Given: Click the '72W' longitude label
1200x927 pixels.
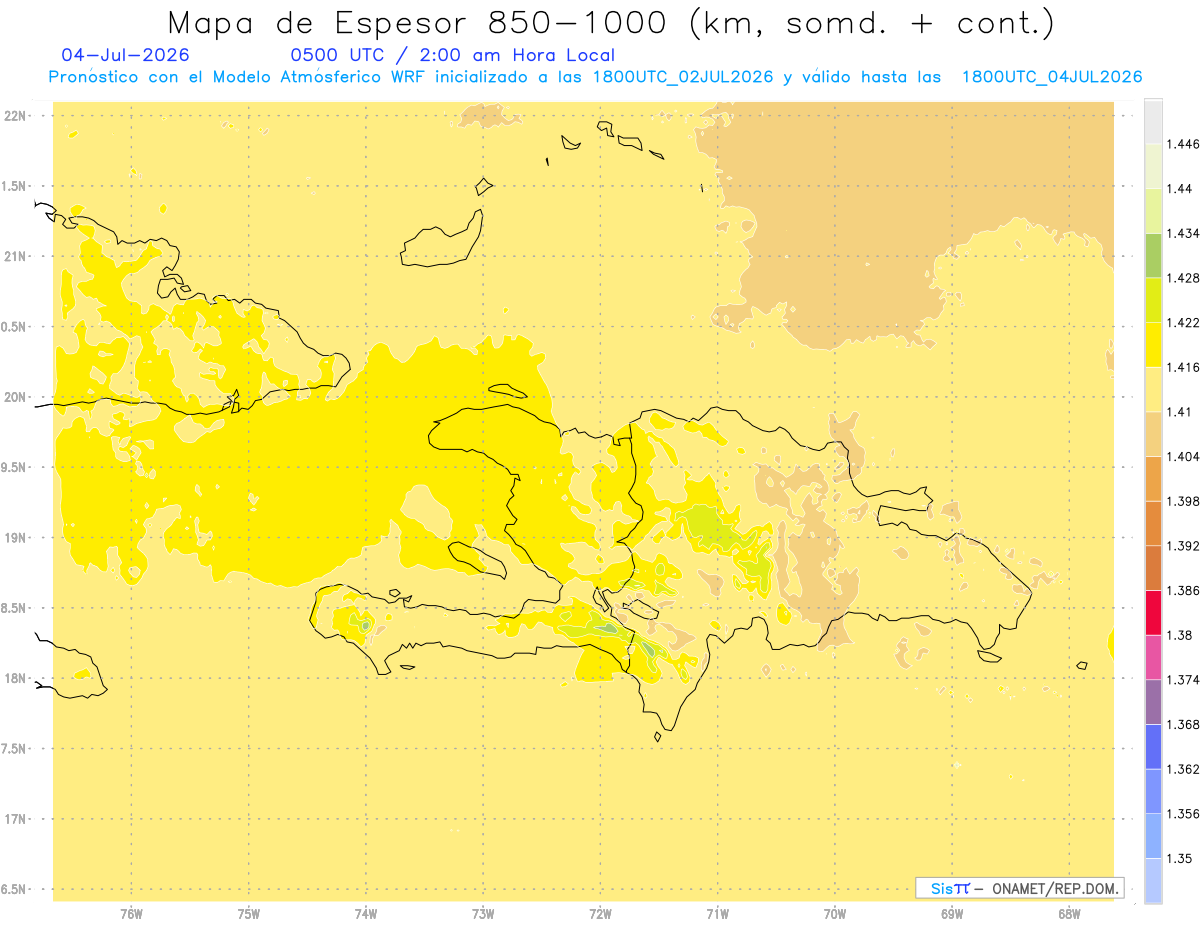Looking at the screenshot, I should [x=600, y=913].
